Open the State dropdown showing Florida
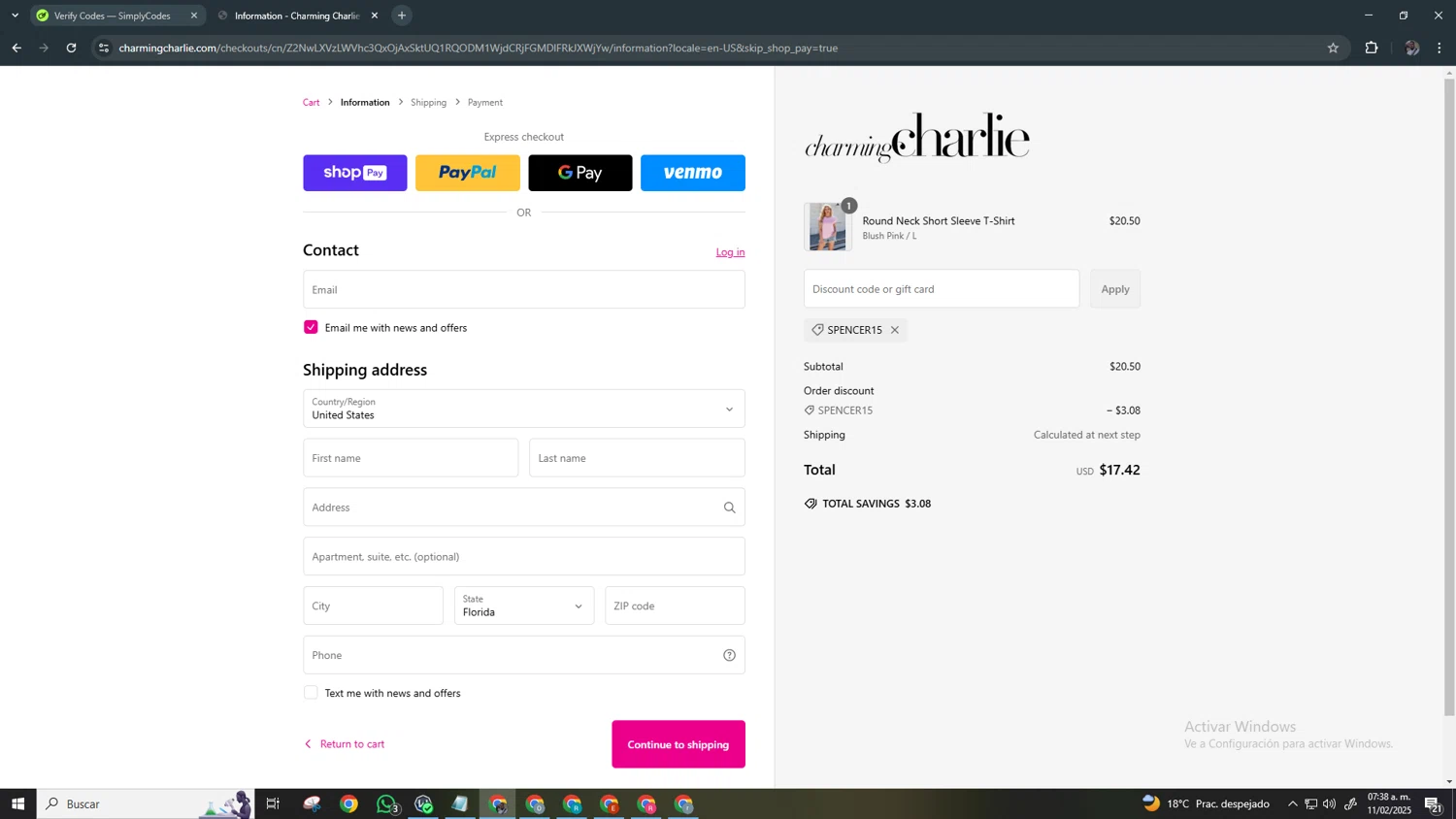 click(x=523, y=606)
